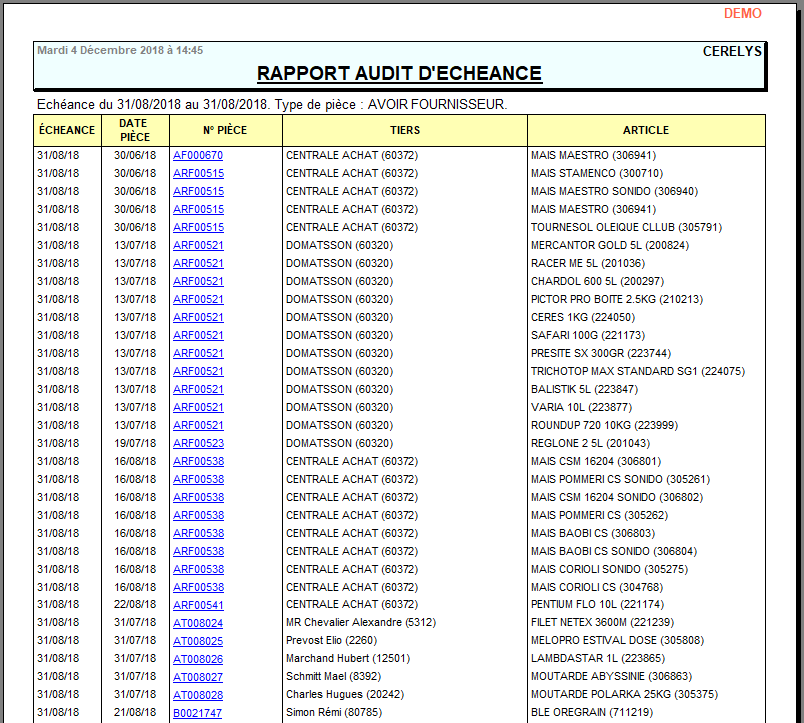Click the AT008025 piece link
The width and height of the screenshot is (804, 723).
(x=198, y=641)
